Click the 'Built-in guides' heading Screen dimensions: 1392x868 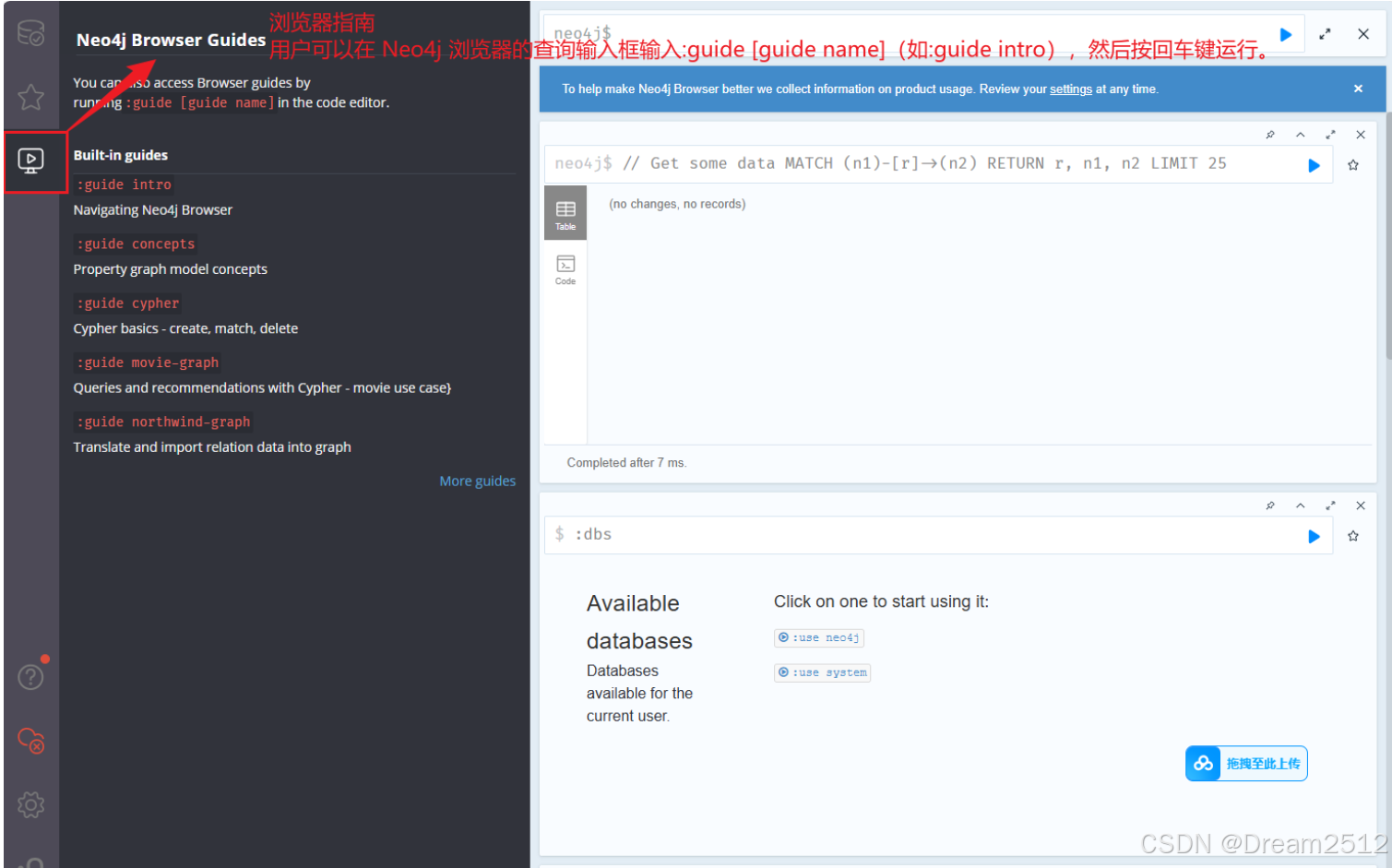pos(121,155)
